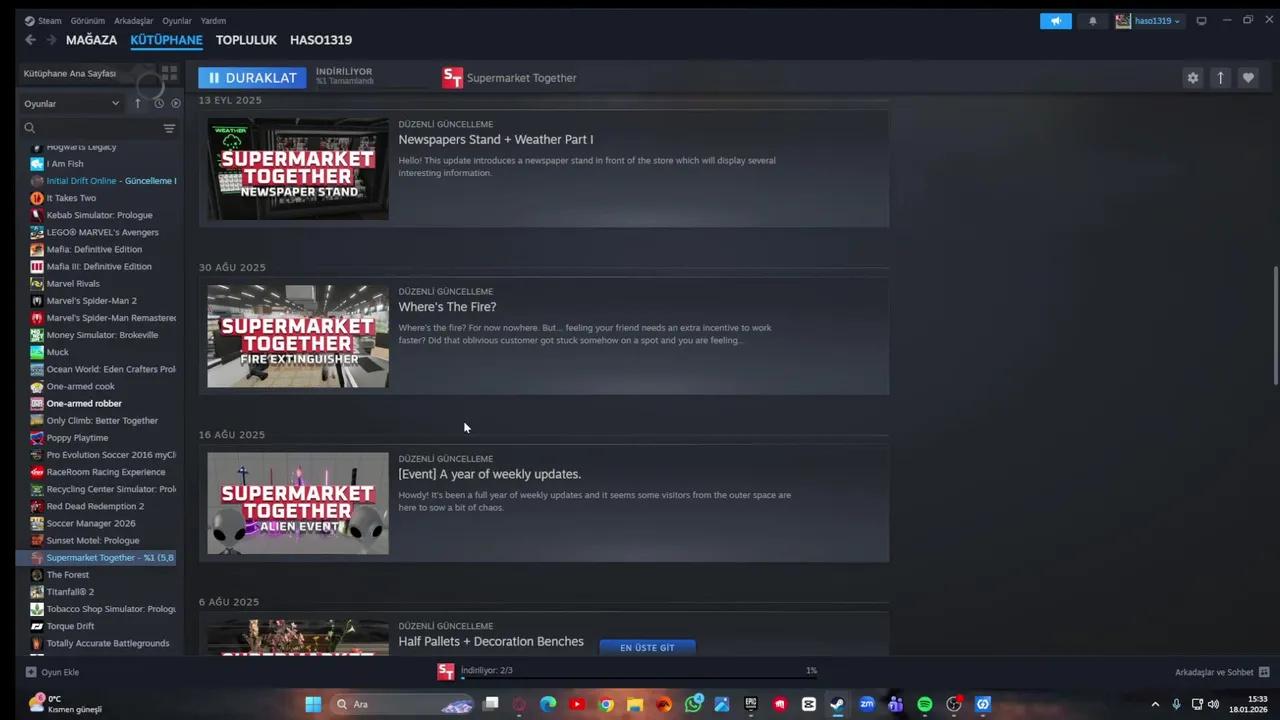Switch to Big Picture mode monitor icon
1280x720 pixels.
point(1201,21)
